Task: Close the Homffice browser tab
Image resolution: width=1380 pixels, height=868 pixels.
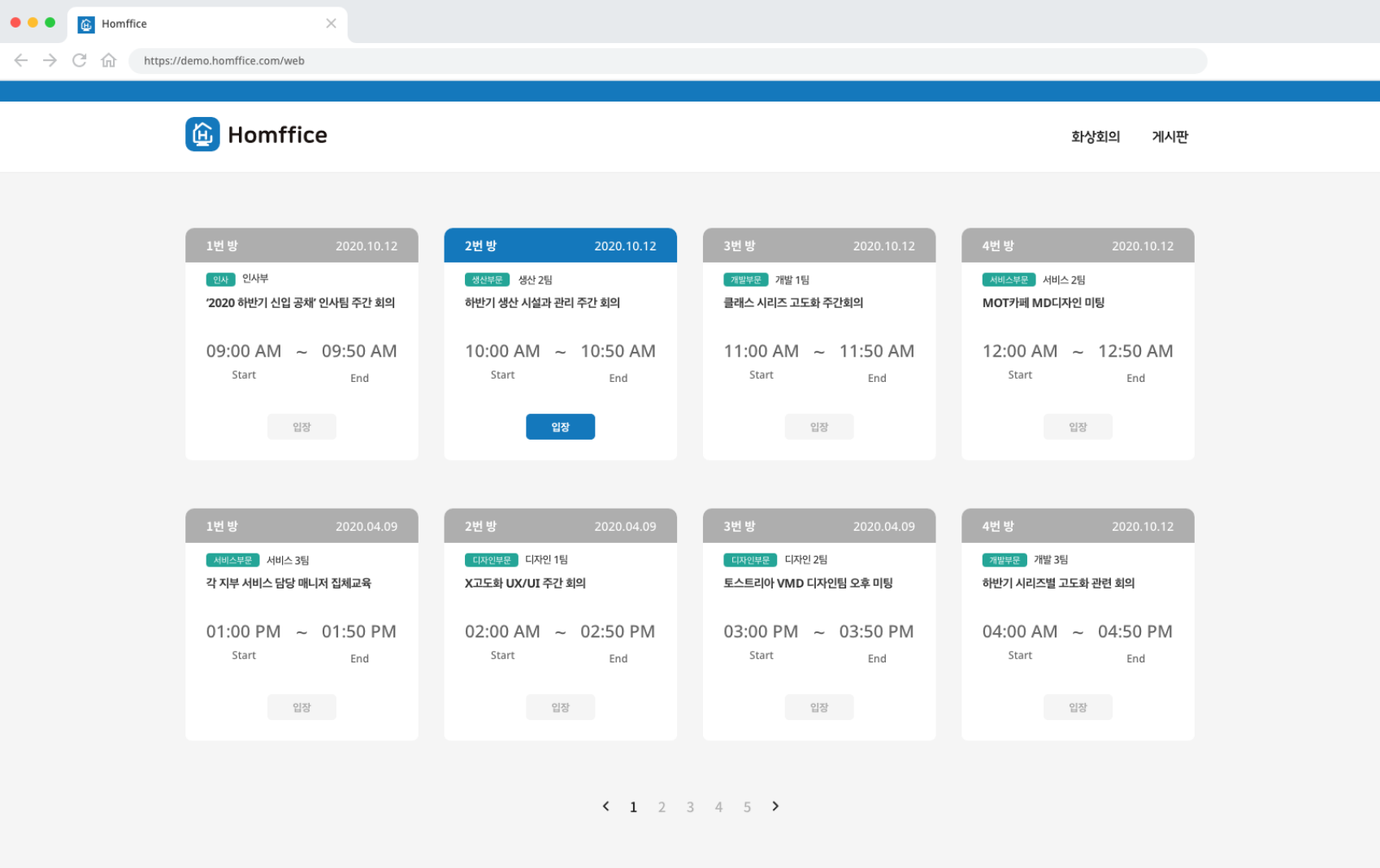Action: point(331,24)
